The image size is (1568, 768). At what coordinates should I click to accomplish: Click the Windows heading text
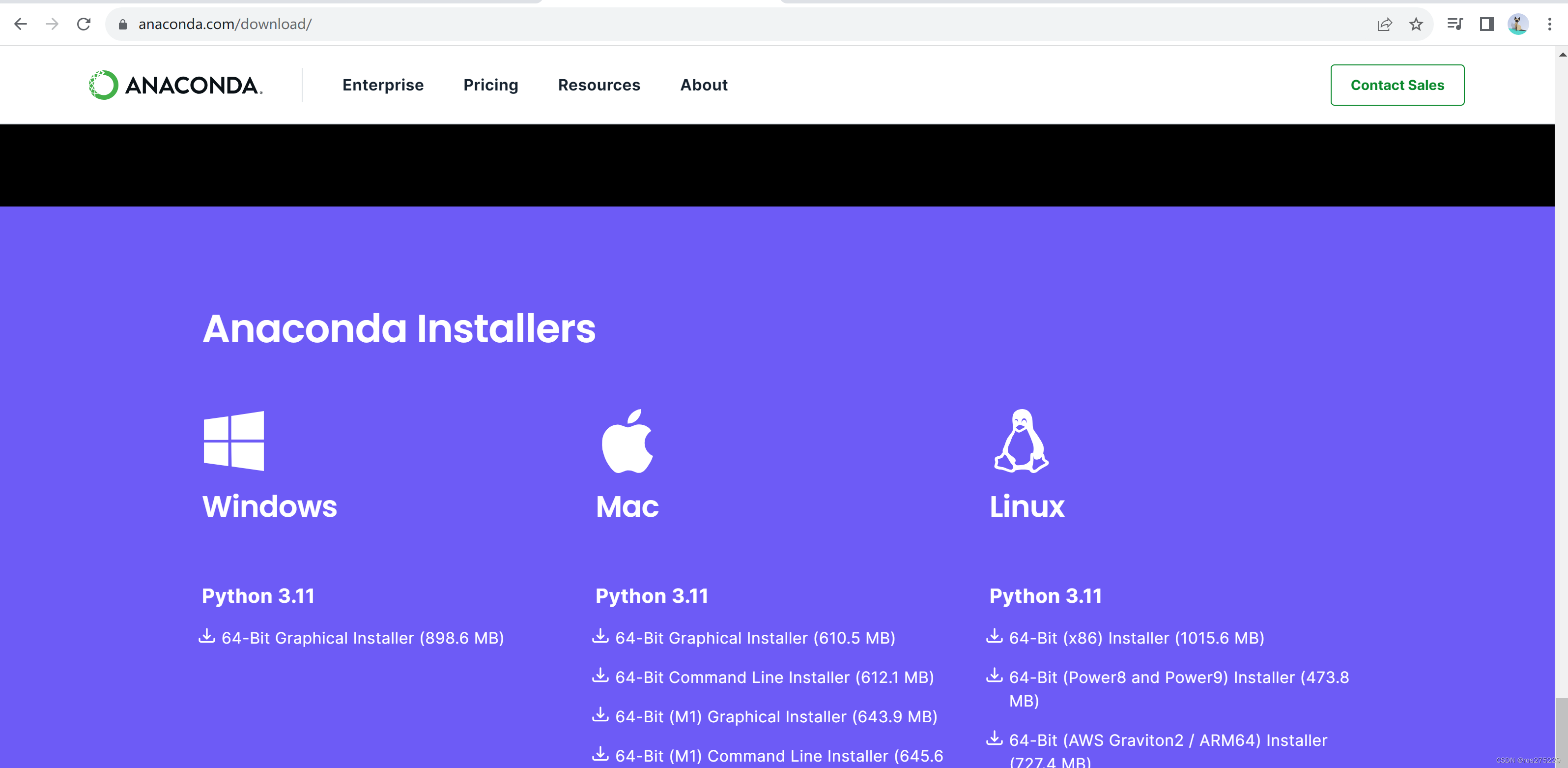269,506
